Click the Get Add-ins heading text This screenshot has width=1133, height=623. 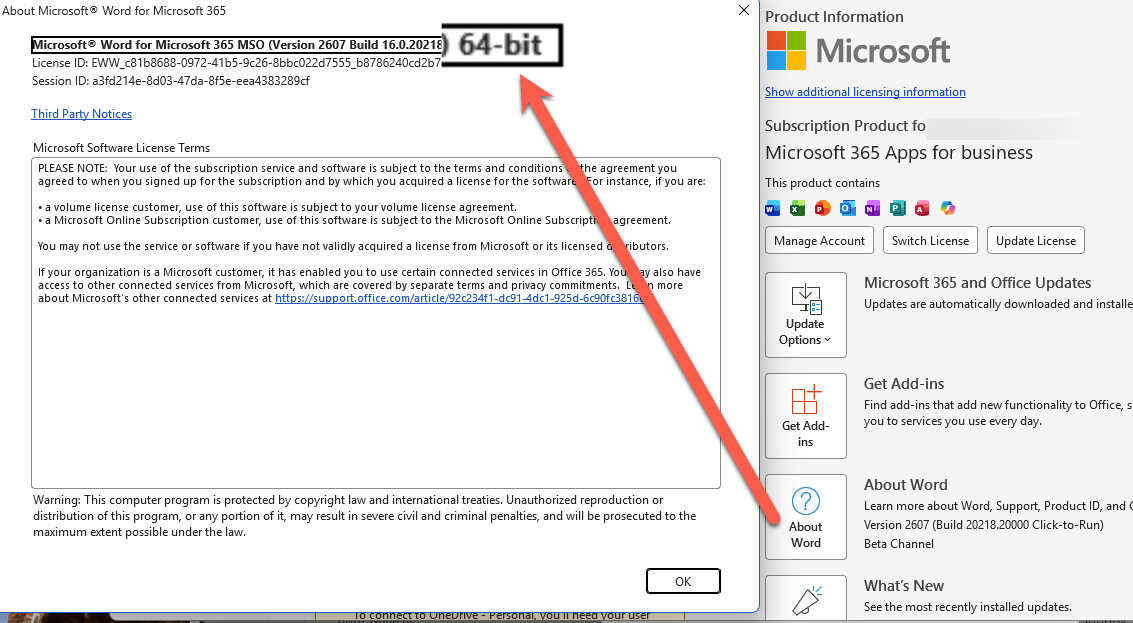pos(904,384)
